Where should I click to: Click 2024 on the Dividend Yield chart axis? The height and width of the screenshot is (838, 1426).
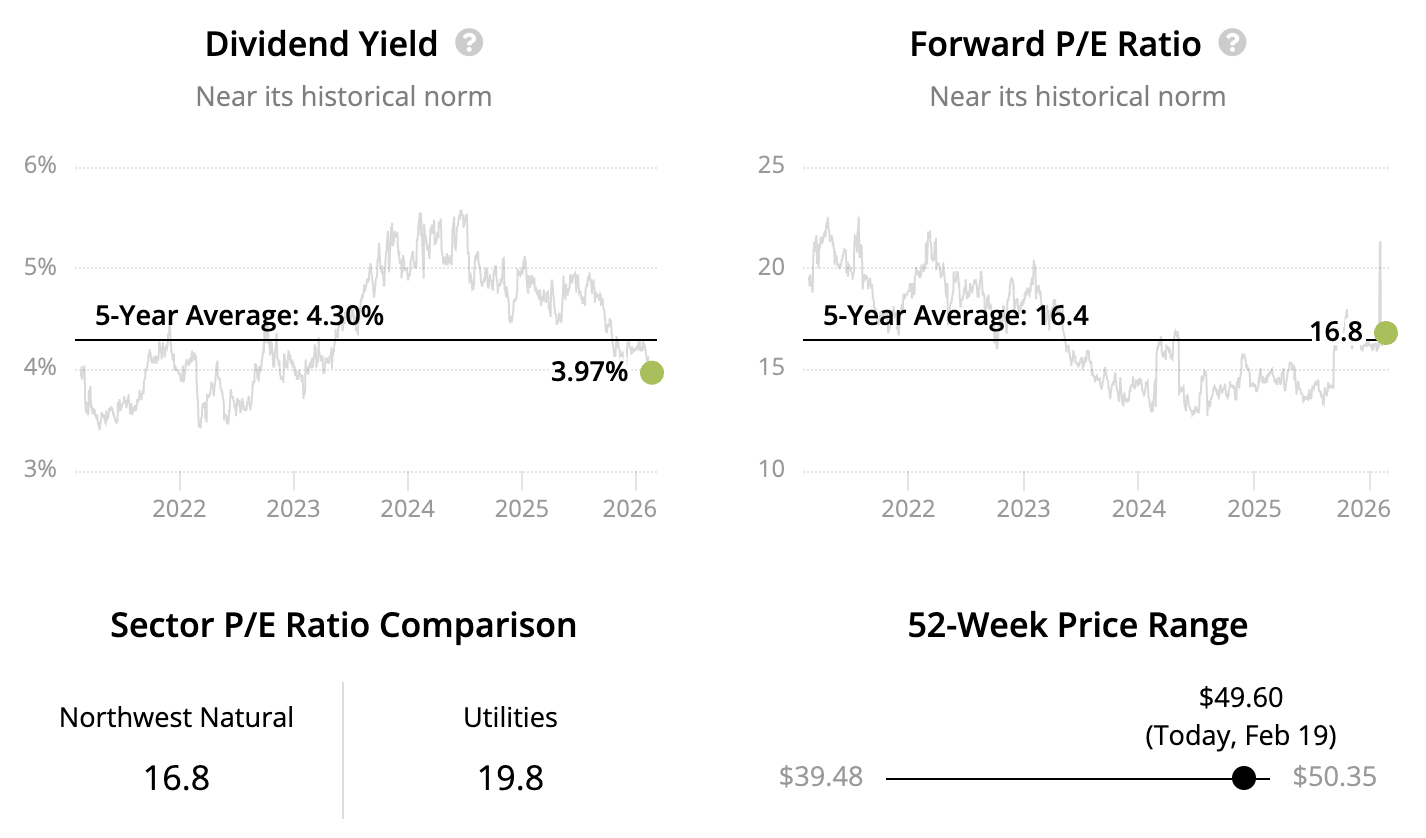[408, 508]
